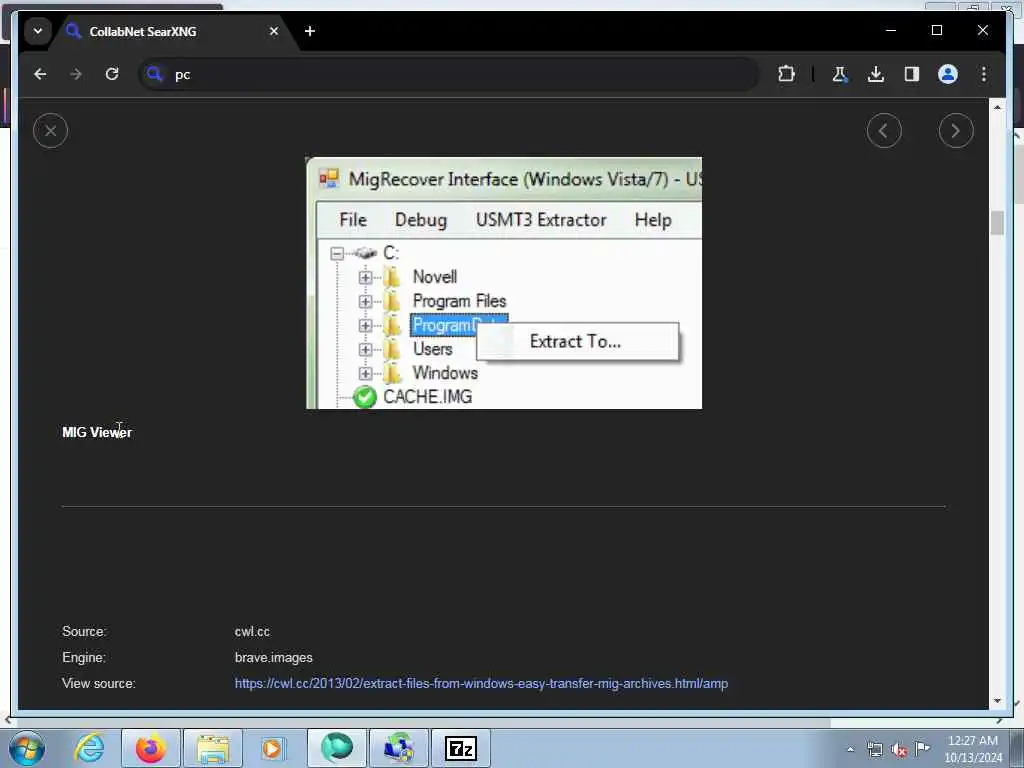Open Windows Media Player from the taskbar
Image resolution: width=1024 pixels, height=768 pixels.
point(272,748)
